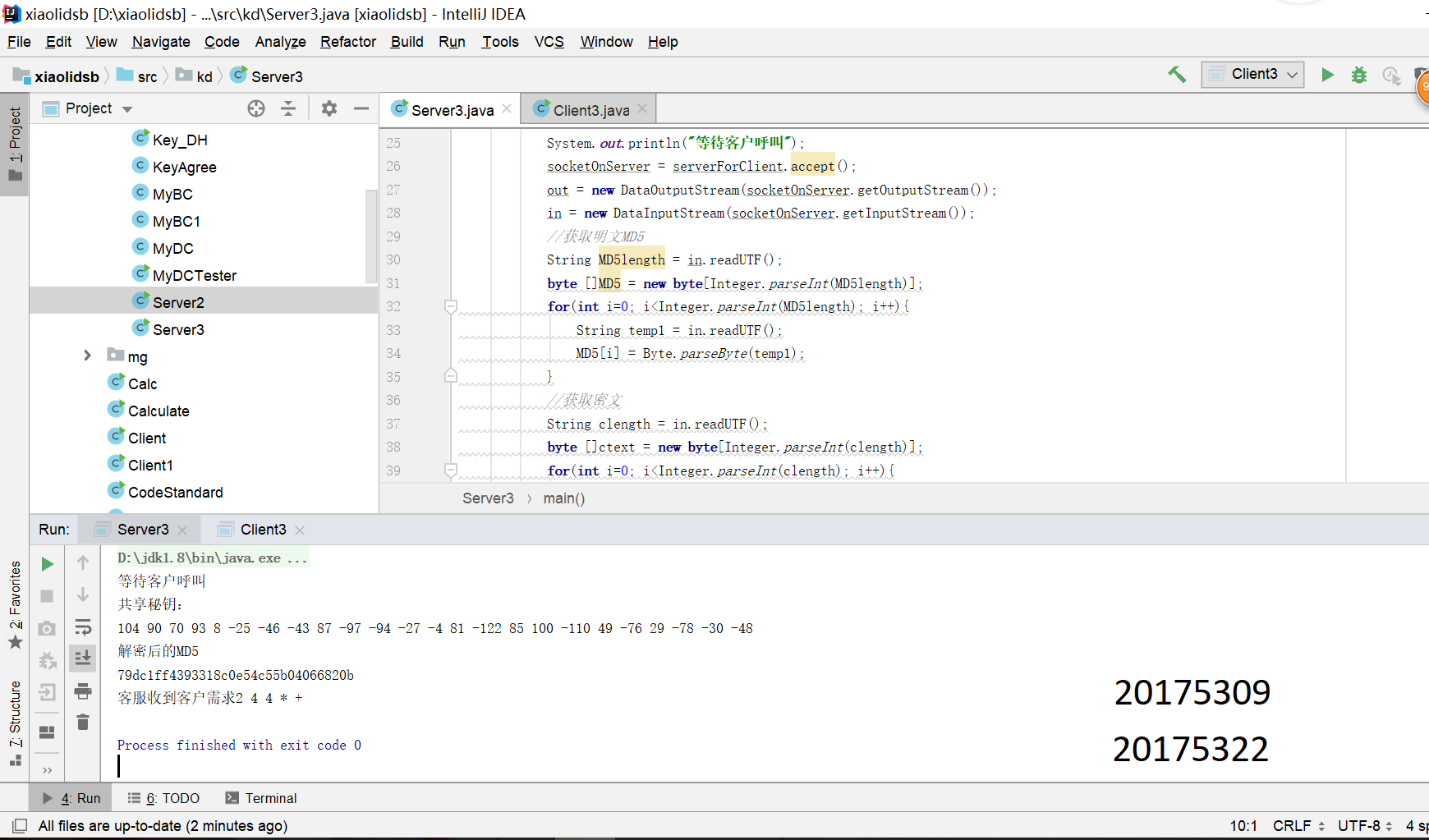Close the Client3.java editor tab
This screenshot has width=1429, height=840.
click(642, 109)
